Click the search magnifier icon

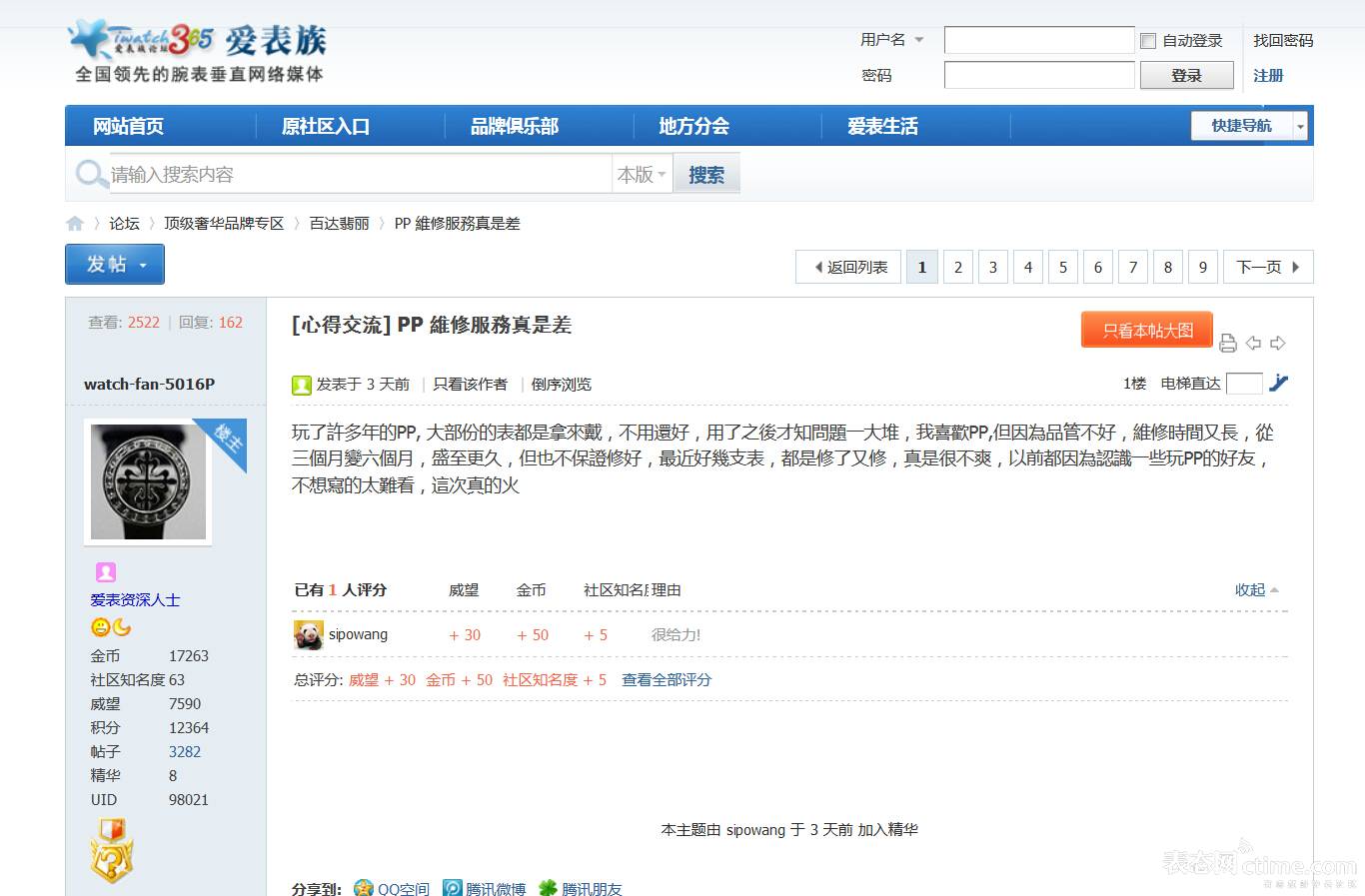(91, 174)
